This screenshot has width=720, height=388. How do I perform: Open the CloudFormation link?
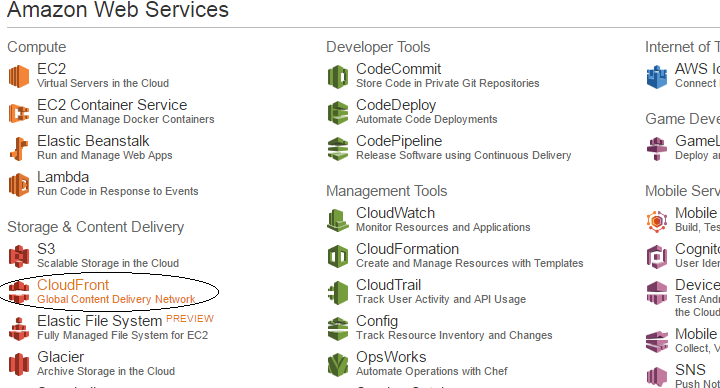coord(408,249)
